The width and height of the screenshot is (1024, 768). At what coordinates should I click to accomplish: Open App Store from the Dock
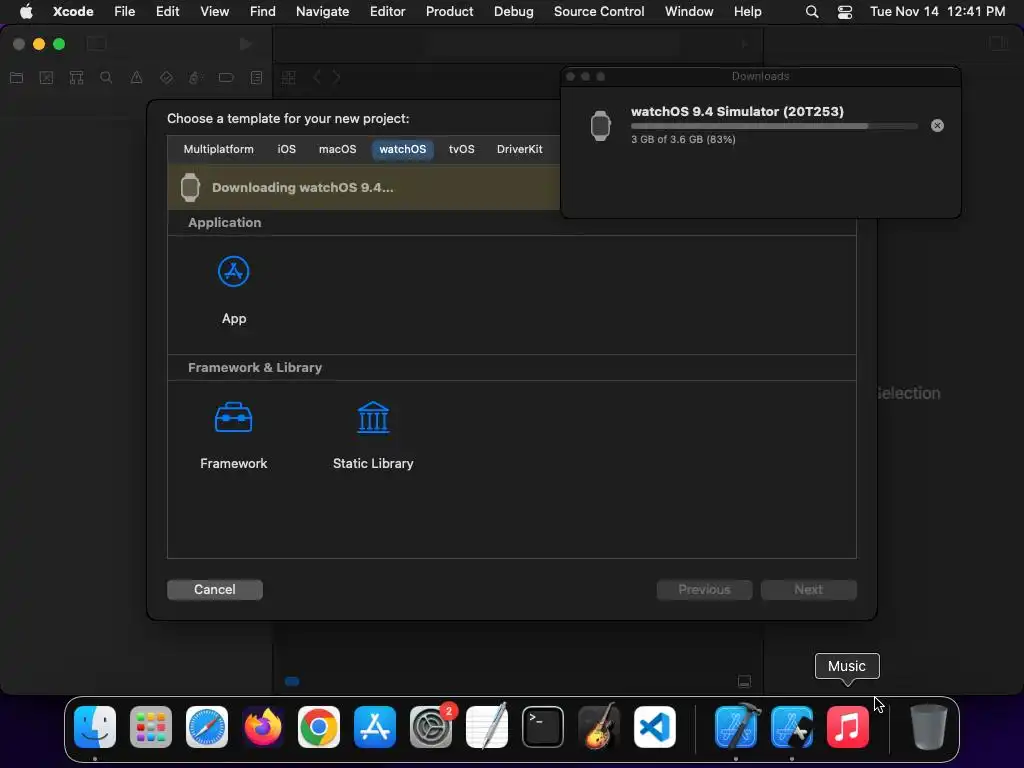pyautogui.click(x=375, y=727)
